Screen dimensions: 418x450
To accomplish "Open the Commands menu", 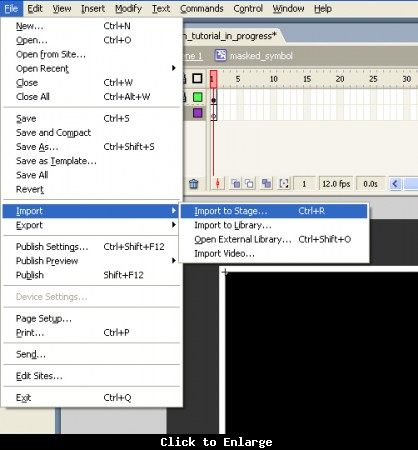I will pyautogui.click(x=202, y=8).
